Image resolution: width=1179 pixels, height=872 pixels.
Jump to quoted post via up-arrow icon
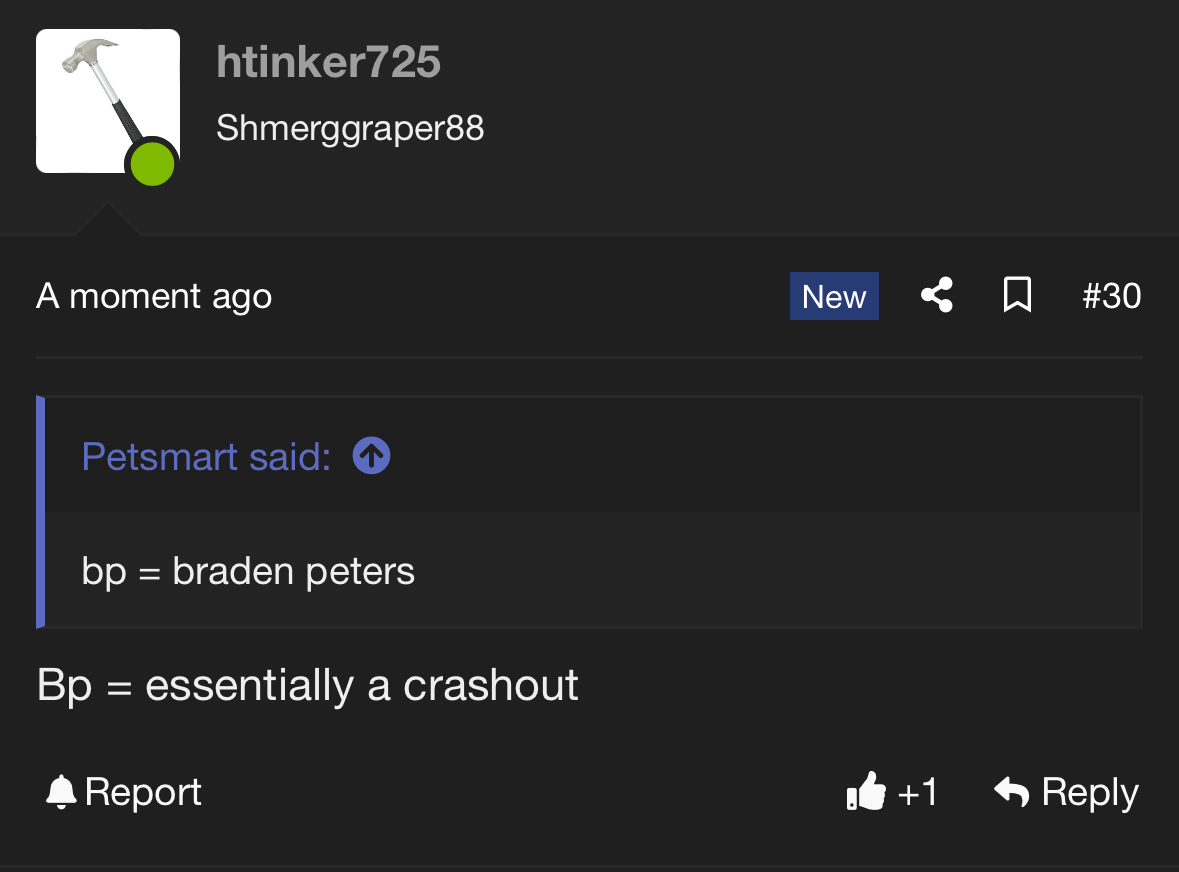pyautogui.click(x=371, y=457)
